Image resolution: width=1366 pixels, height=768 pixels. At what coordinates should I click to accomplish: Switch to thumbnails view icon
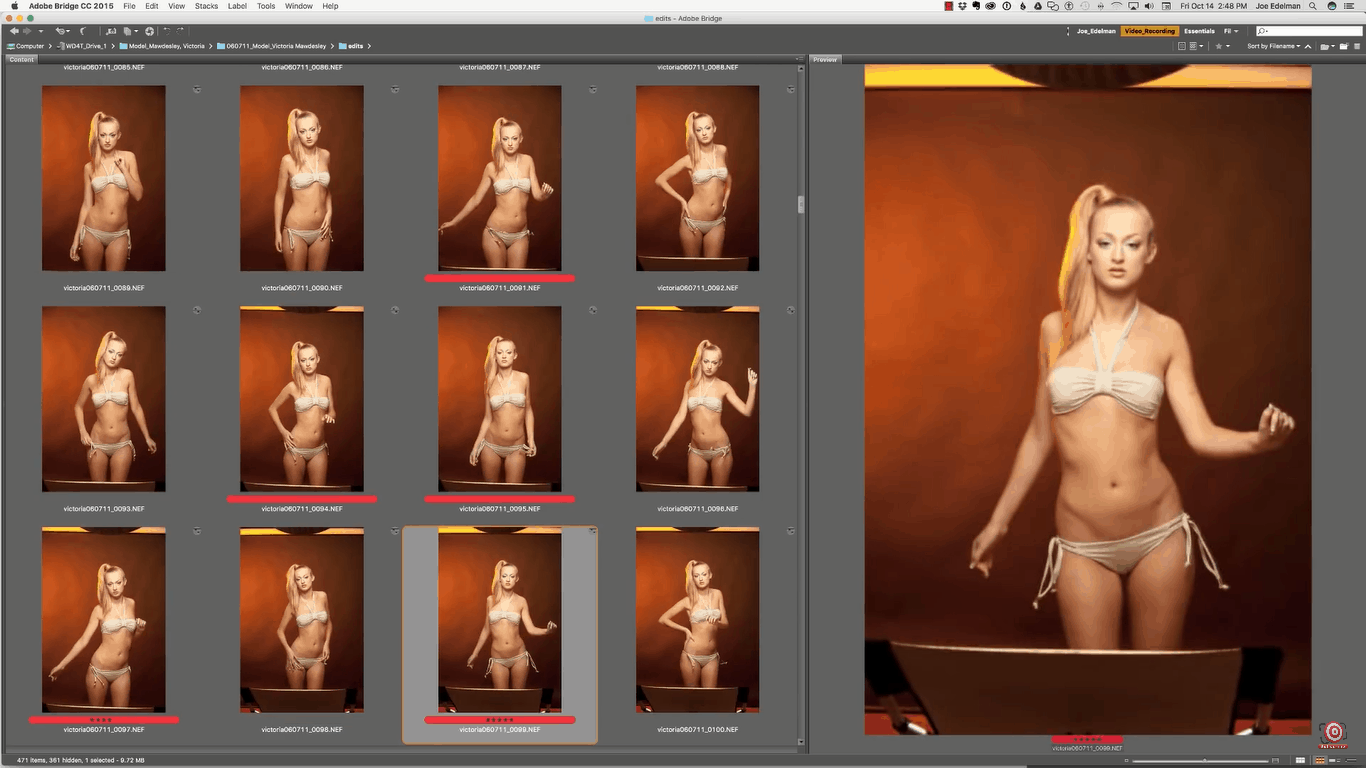pyautogui.click(x=1320, y=761)
